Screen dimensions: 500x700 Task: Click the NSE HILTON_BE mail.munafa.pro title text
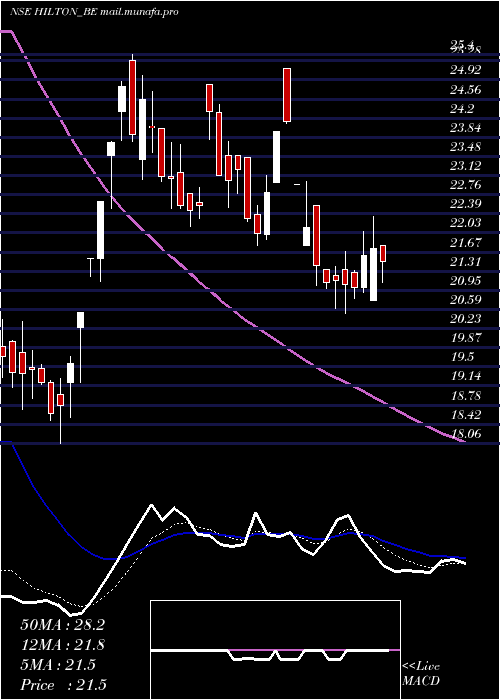coord(94,12)
